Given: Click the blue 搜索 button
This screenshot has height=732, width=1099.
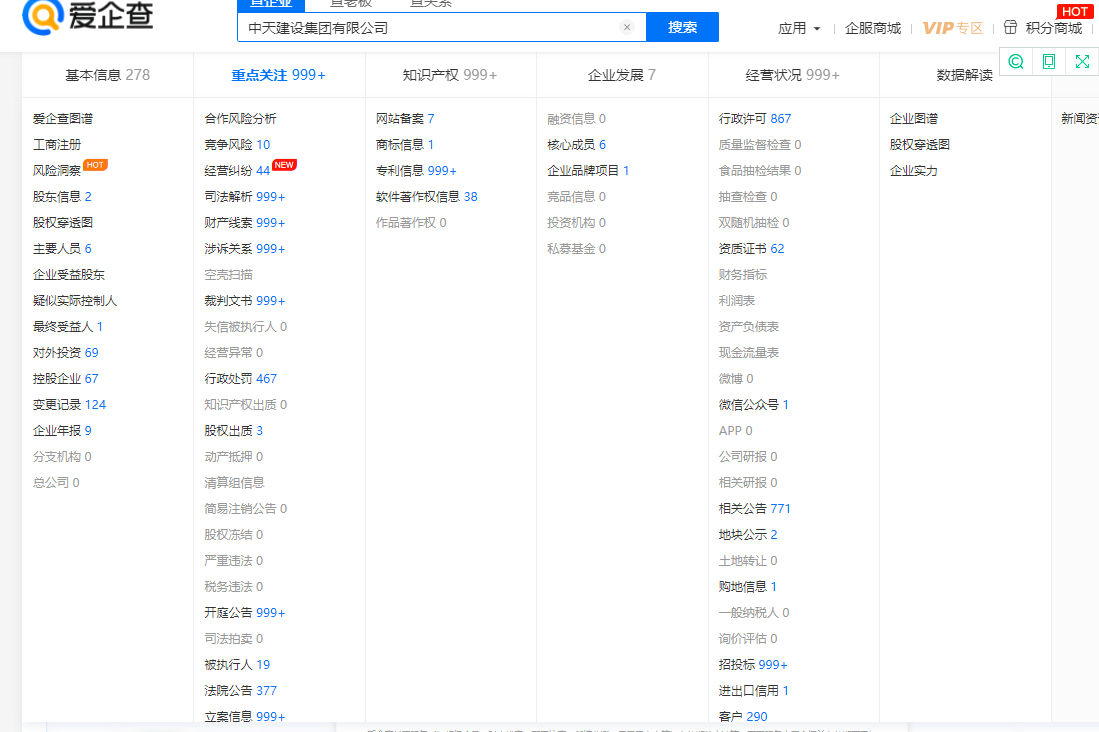Looking at the screenshot, I should pos(682,27).
